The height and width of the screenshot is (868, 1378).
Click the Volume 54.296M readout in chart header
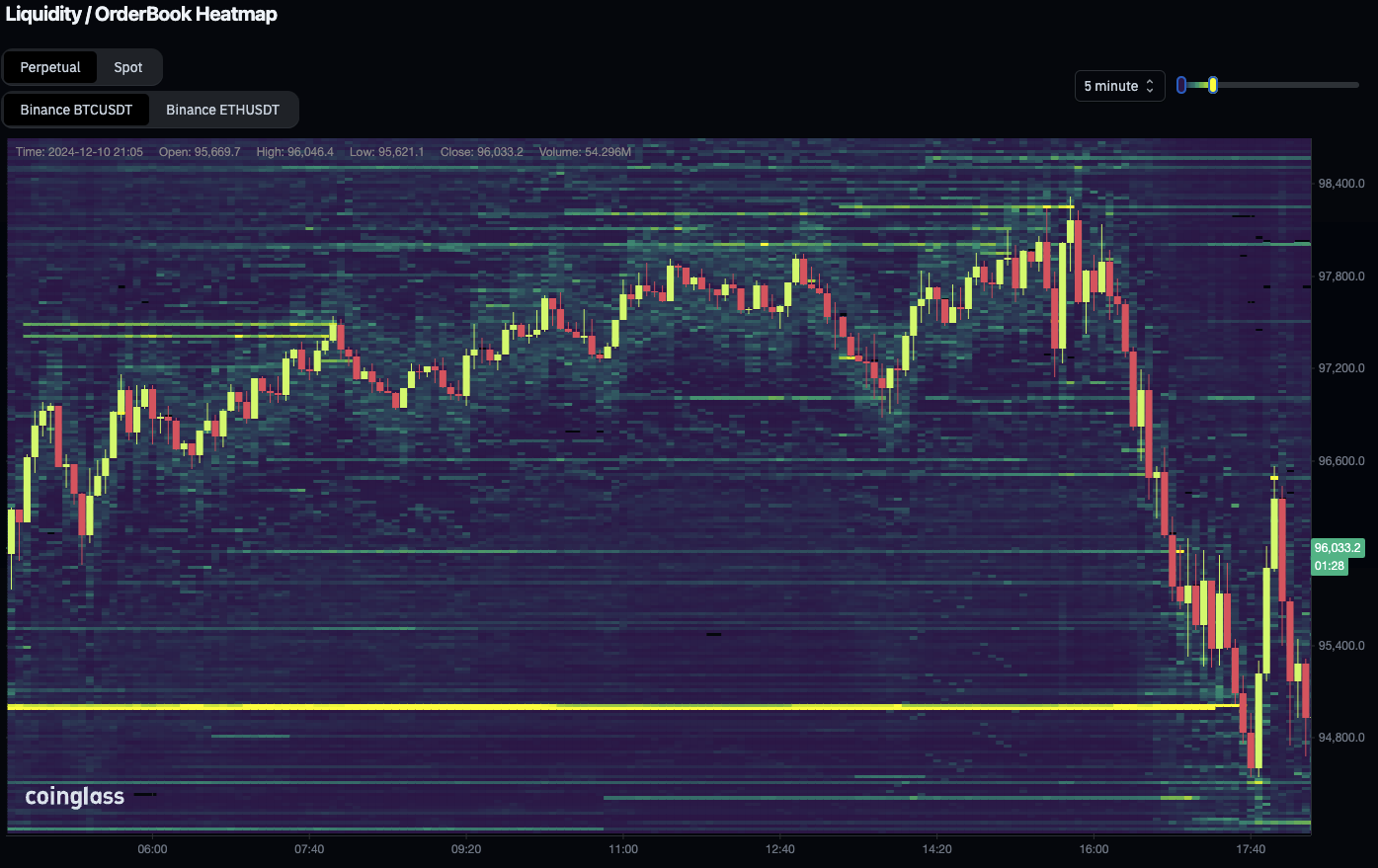pos(585,152)
